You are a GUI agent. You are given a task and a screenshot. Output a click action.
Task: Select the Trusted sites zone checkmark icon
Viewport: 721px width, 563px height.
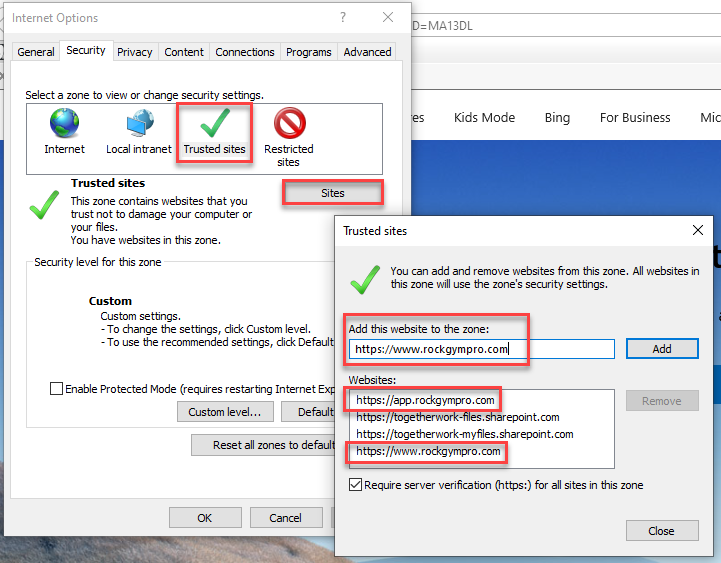(215, 123)
